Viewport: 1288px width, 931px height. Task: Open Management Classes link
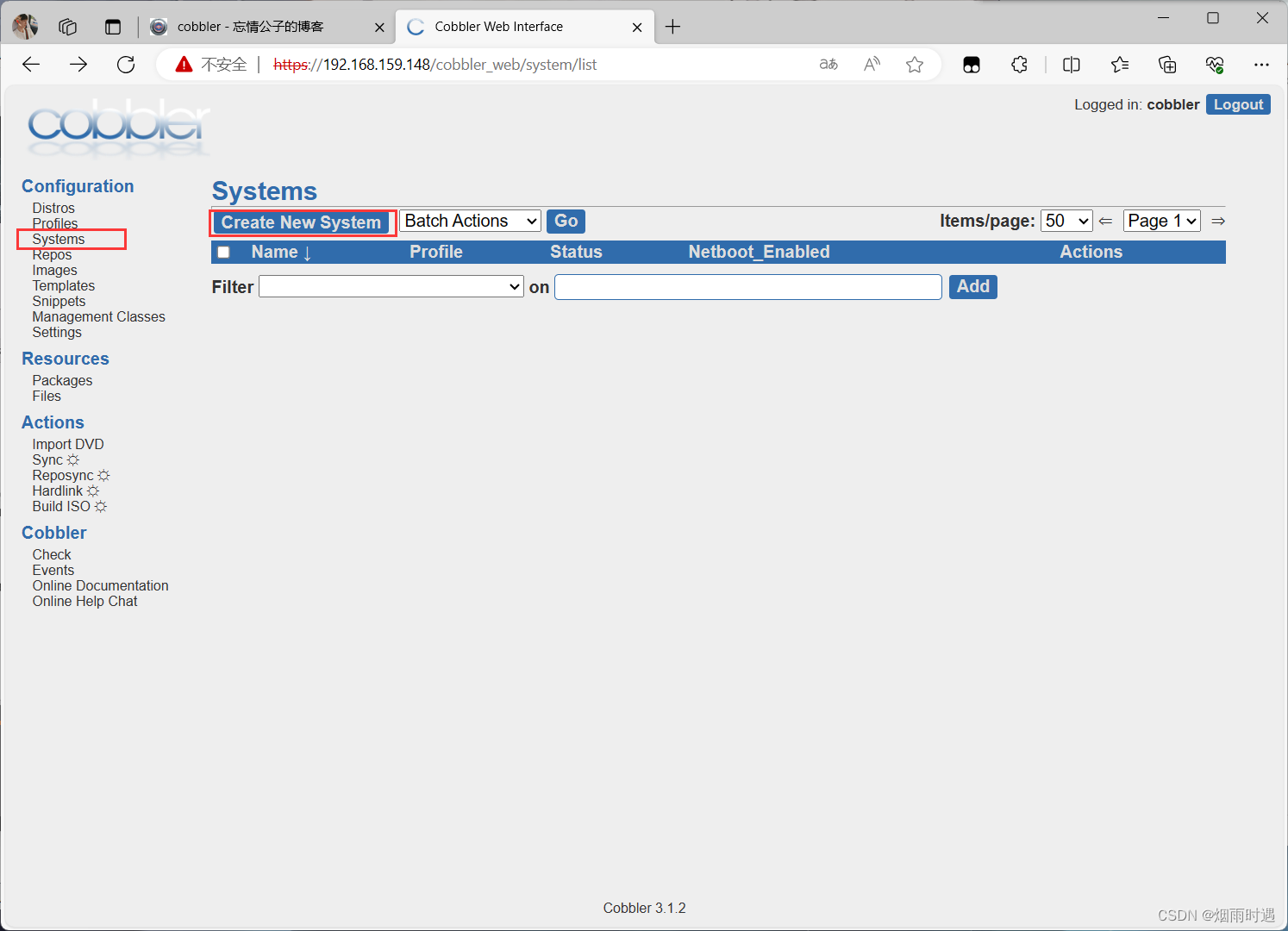tap(98, 316)
